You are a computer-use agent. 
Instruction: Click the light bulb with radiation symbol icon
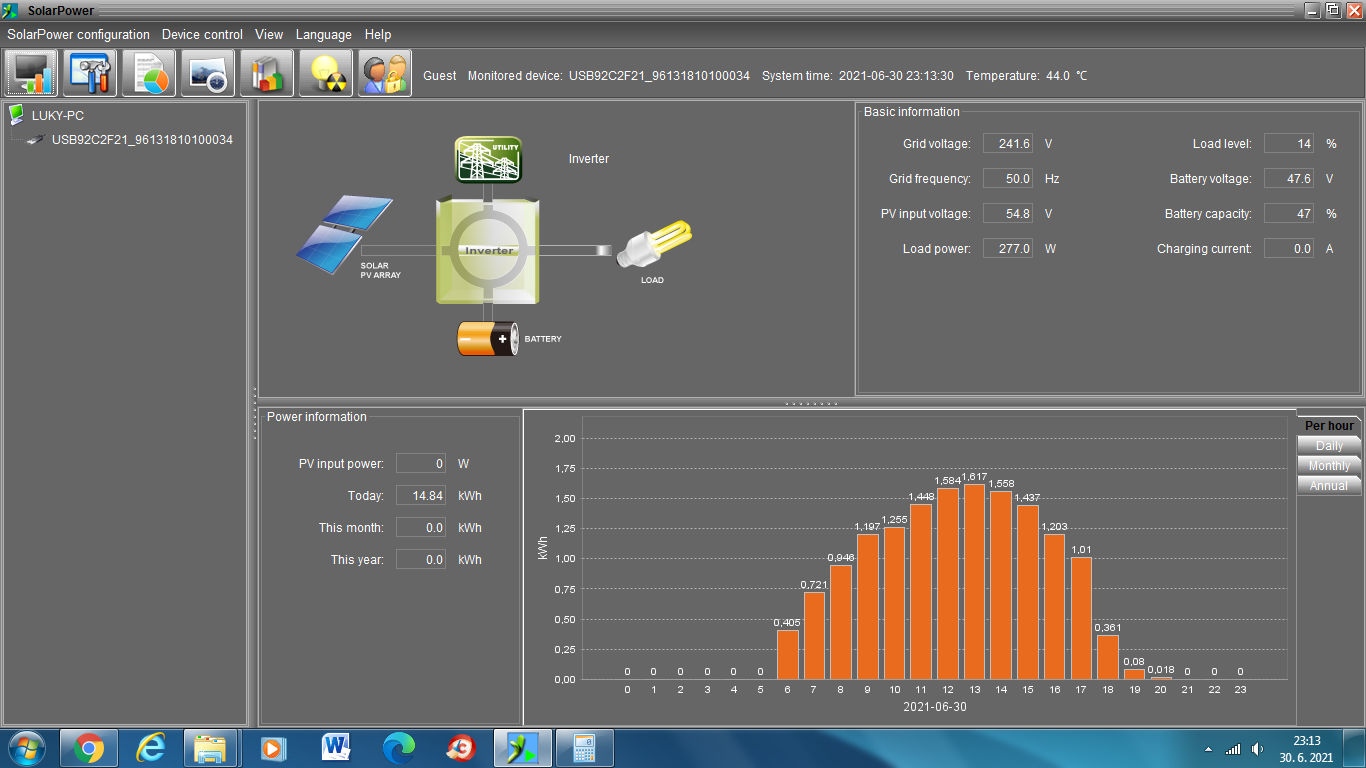326,74
